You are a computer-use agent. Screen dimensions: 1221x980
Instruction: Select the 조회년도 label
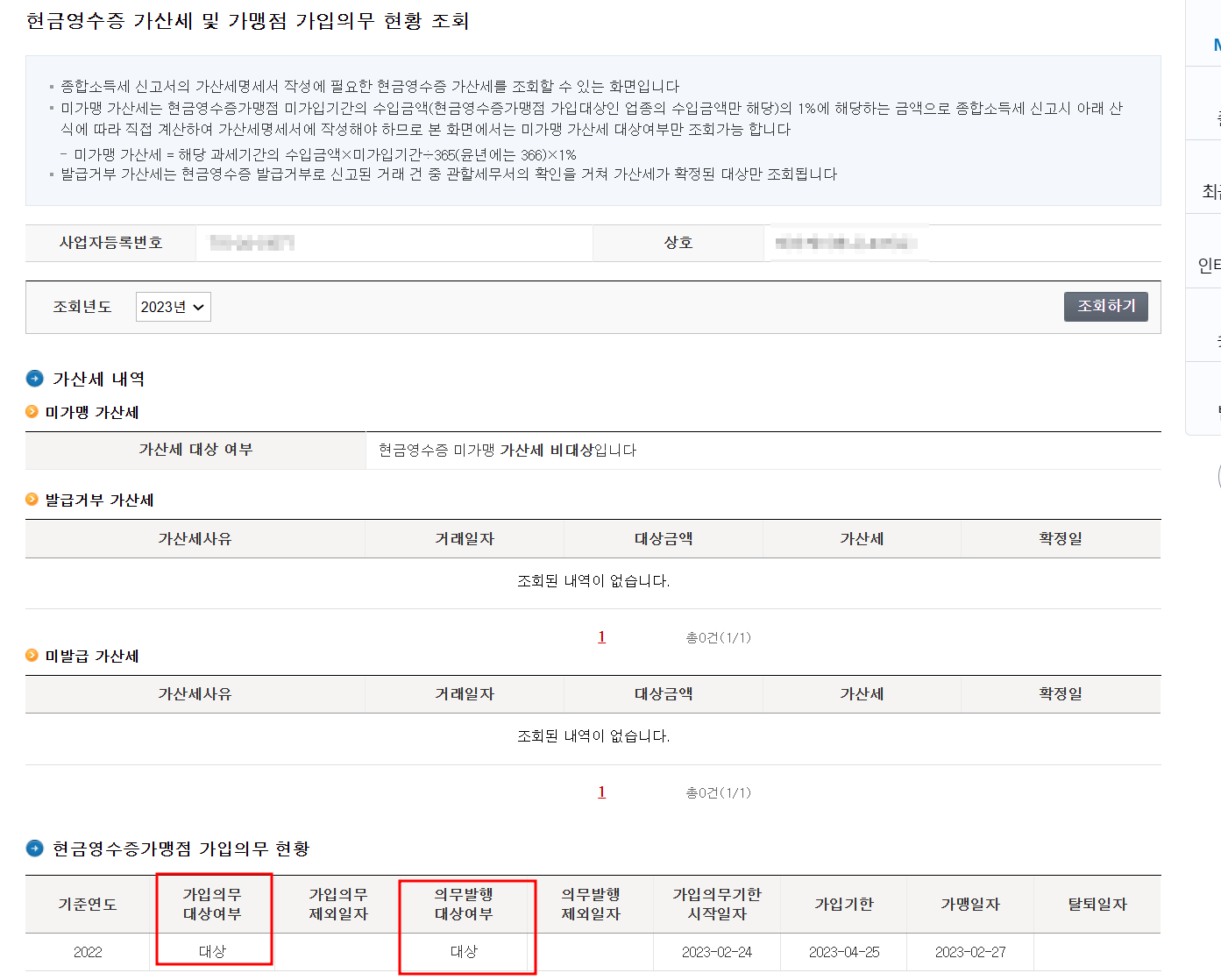coord(82,307)
